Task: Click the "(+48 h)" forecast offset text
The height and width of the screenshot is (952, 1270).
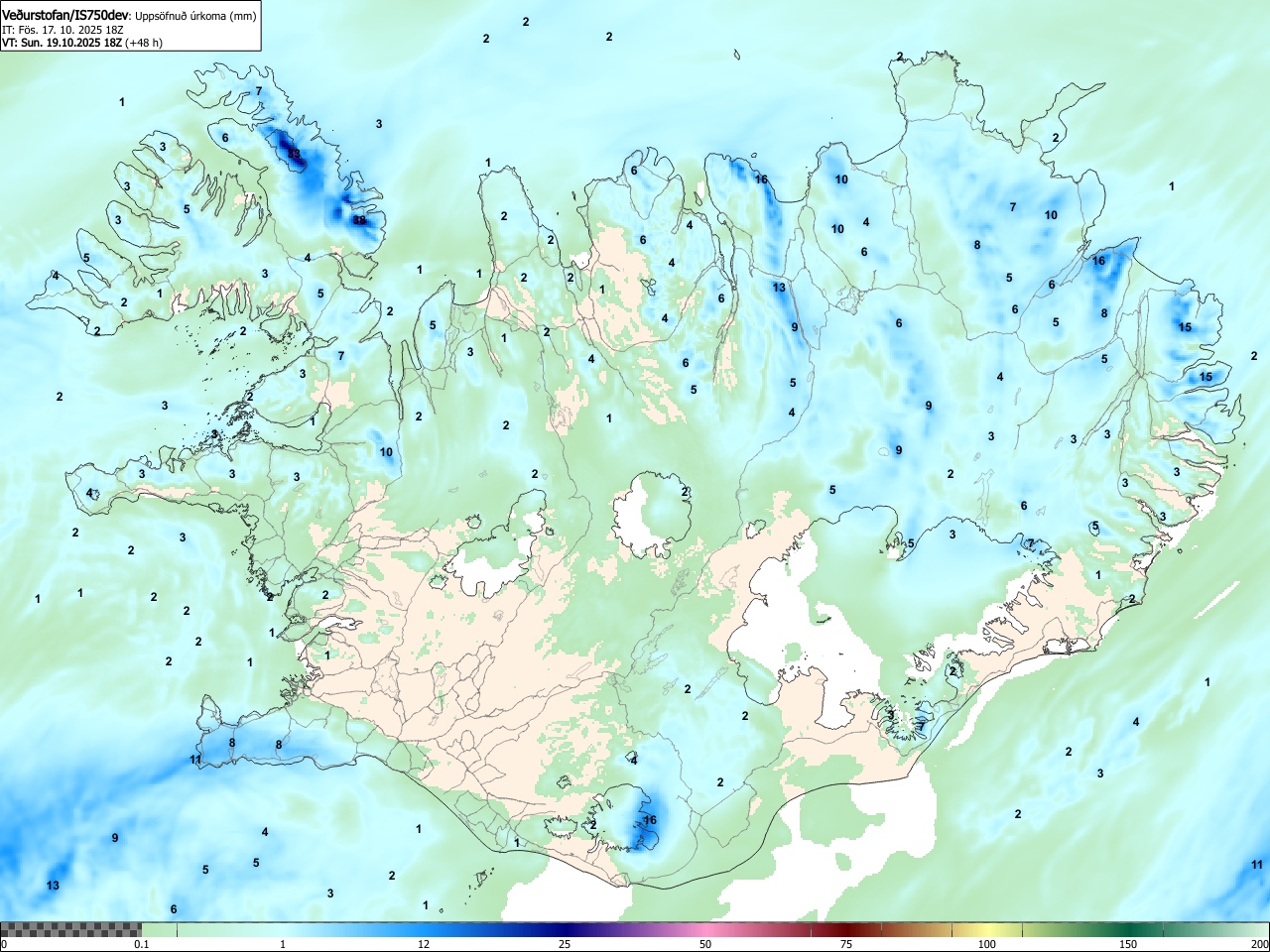Action: pos(144,43)
